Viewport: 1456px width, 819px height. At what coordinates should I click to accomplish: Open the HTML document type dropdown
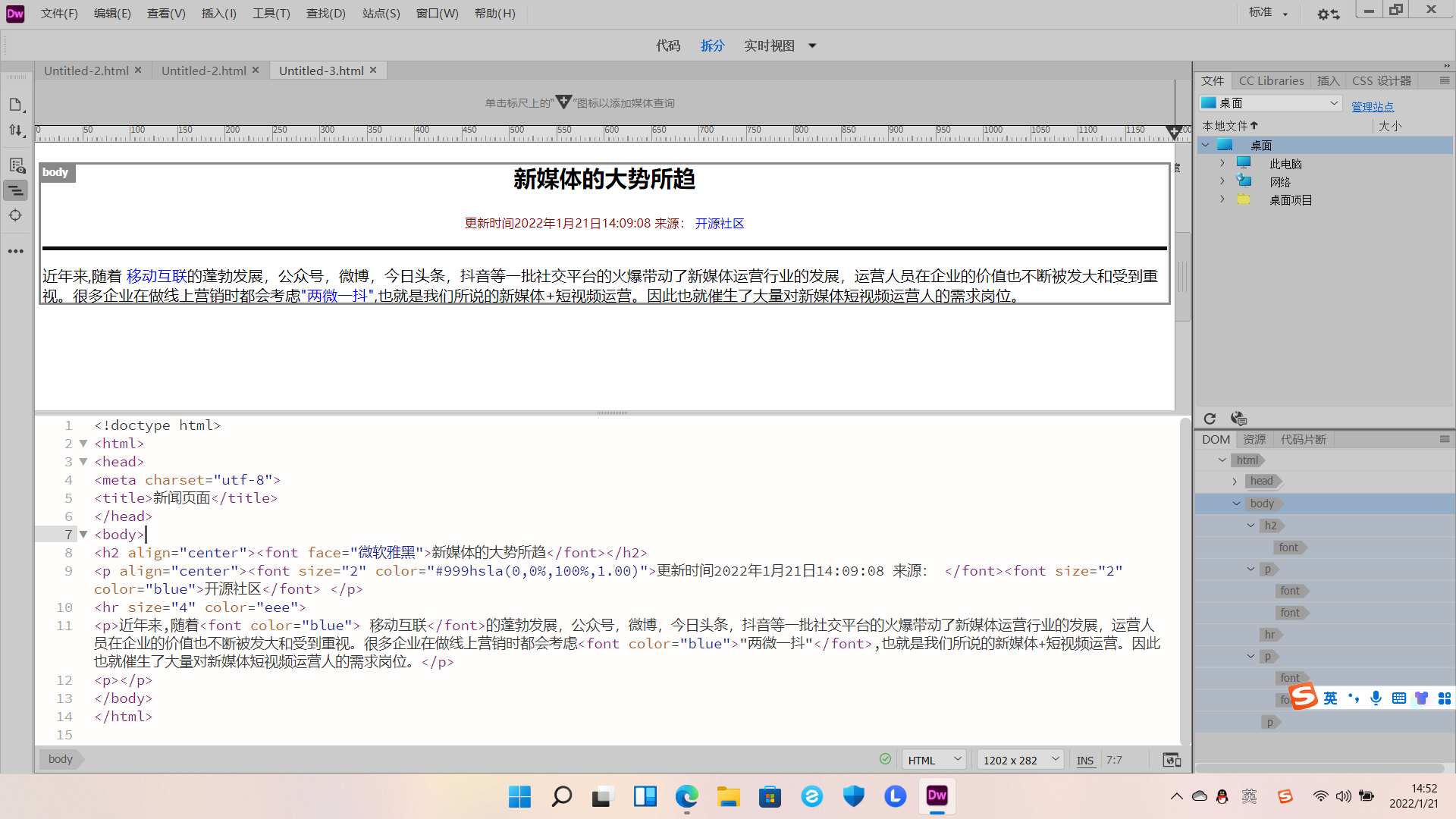934,760
